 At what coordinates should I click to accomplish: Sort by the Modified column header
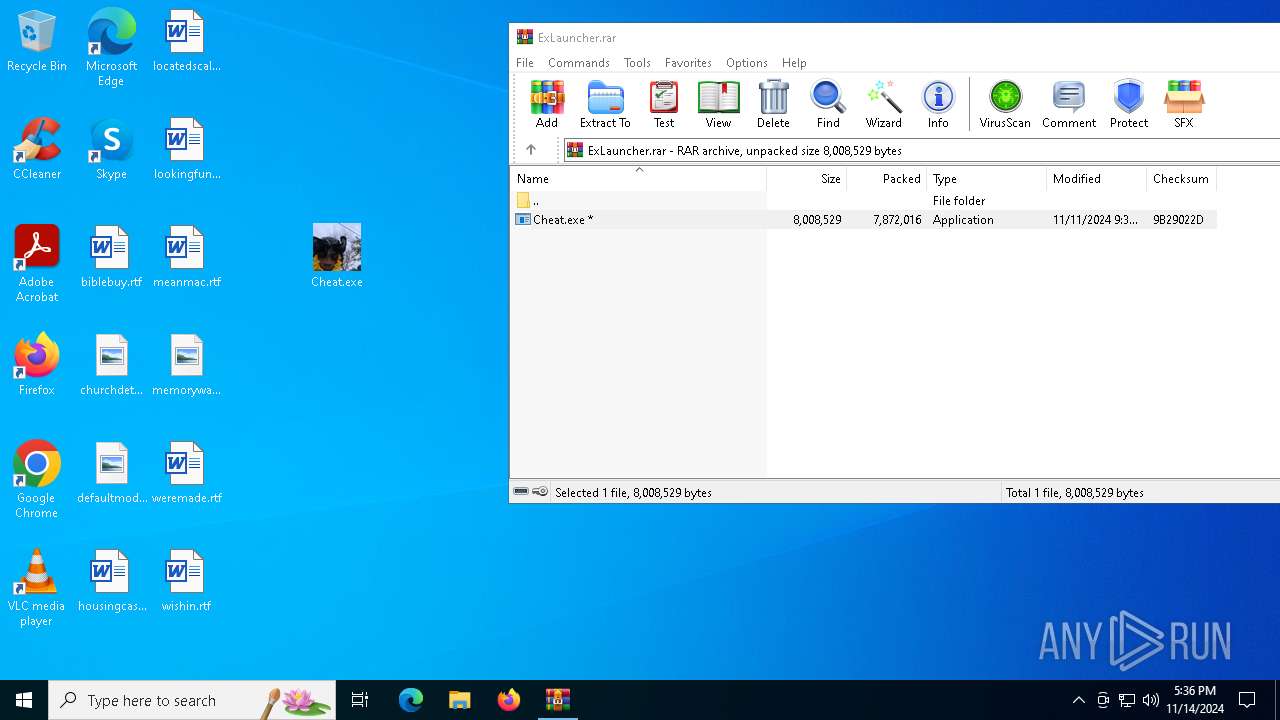click(x=1097, y=179)
